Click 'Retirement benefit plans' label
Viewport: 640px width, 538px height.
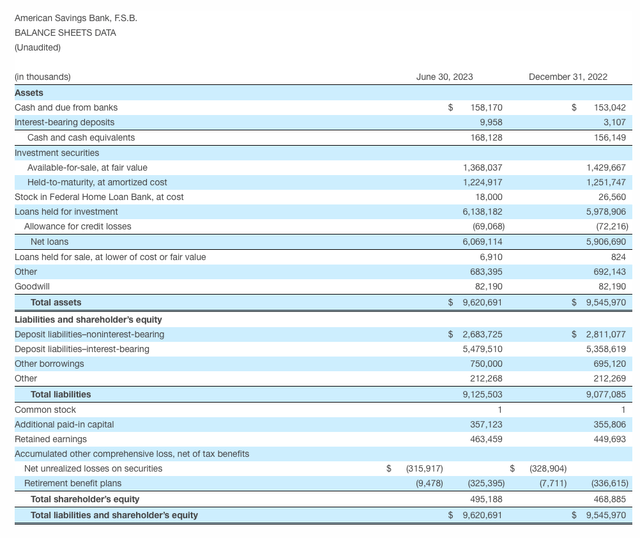pyautogui.click(x=73, y=483)
